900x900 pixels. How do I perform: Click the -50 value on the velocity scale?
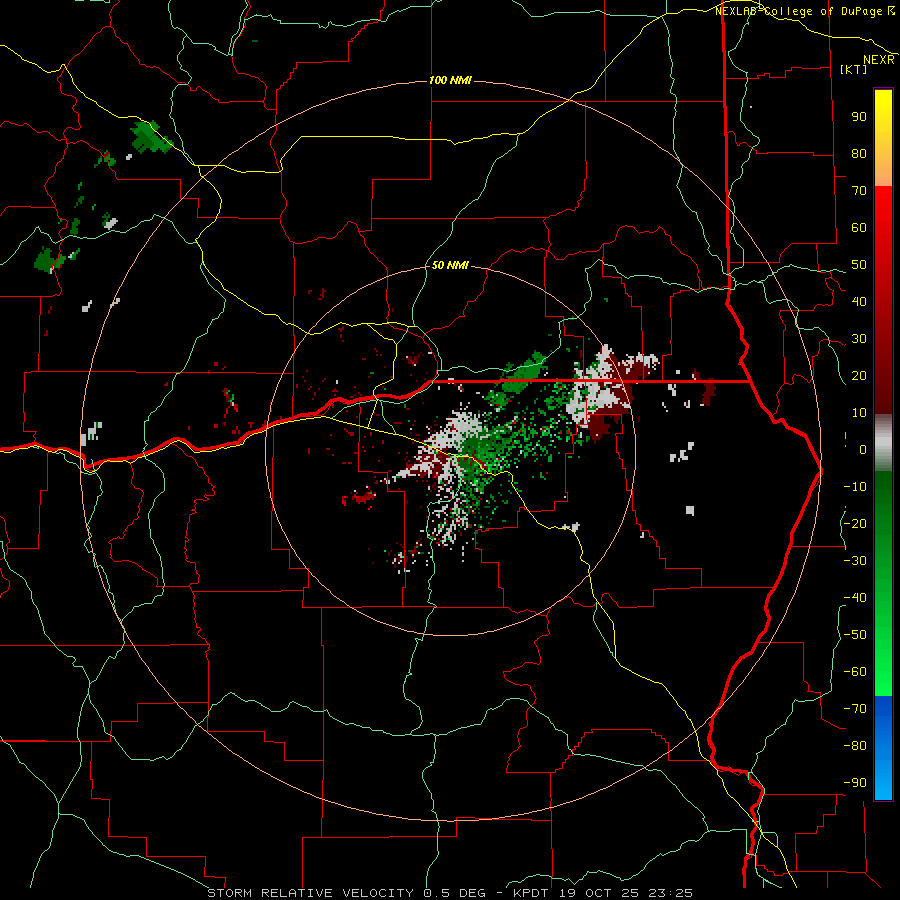[855, 635]
